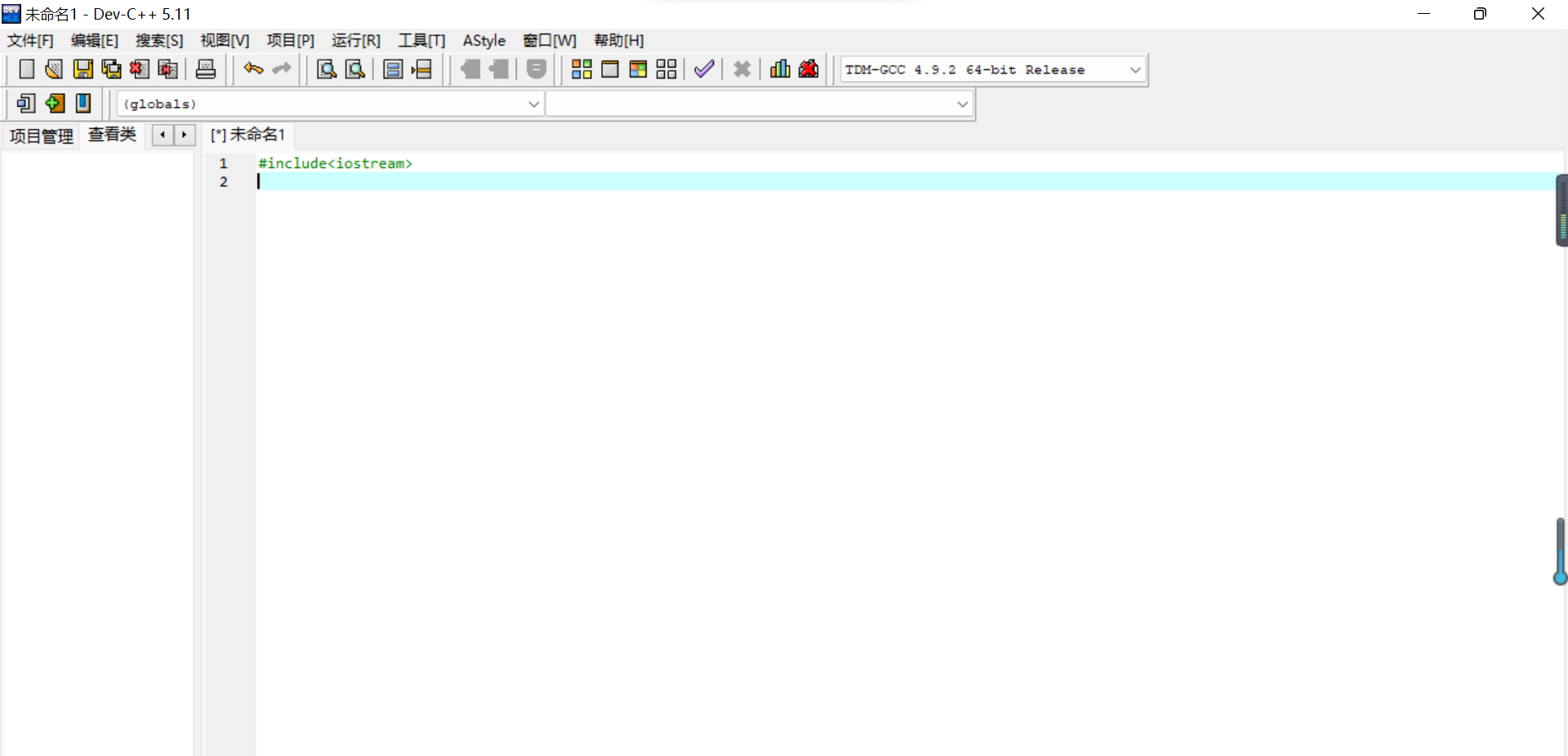
Task: Open the (globals) scope dropdown
Action: click(x=533, y=104)
